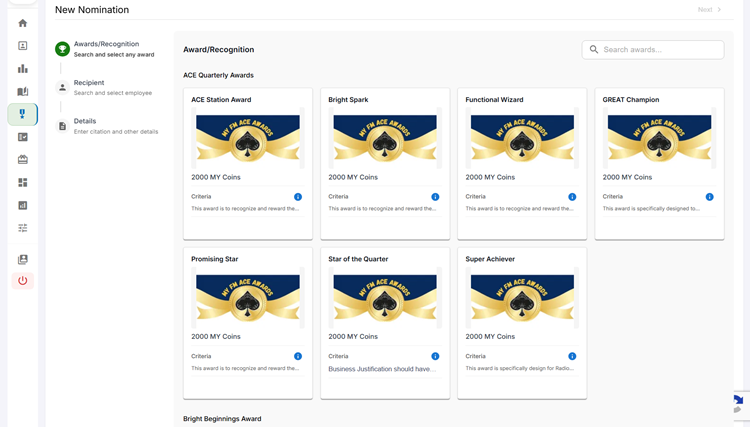Click the GREAT Champion title

pyautogui.click(x=630, y=99)
